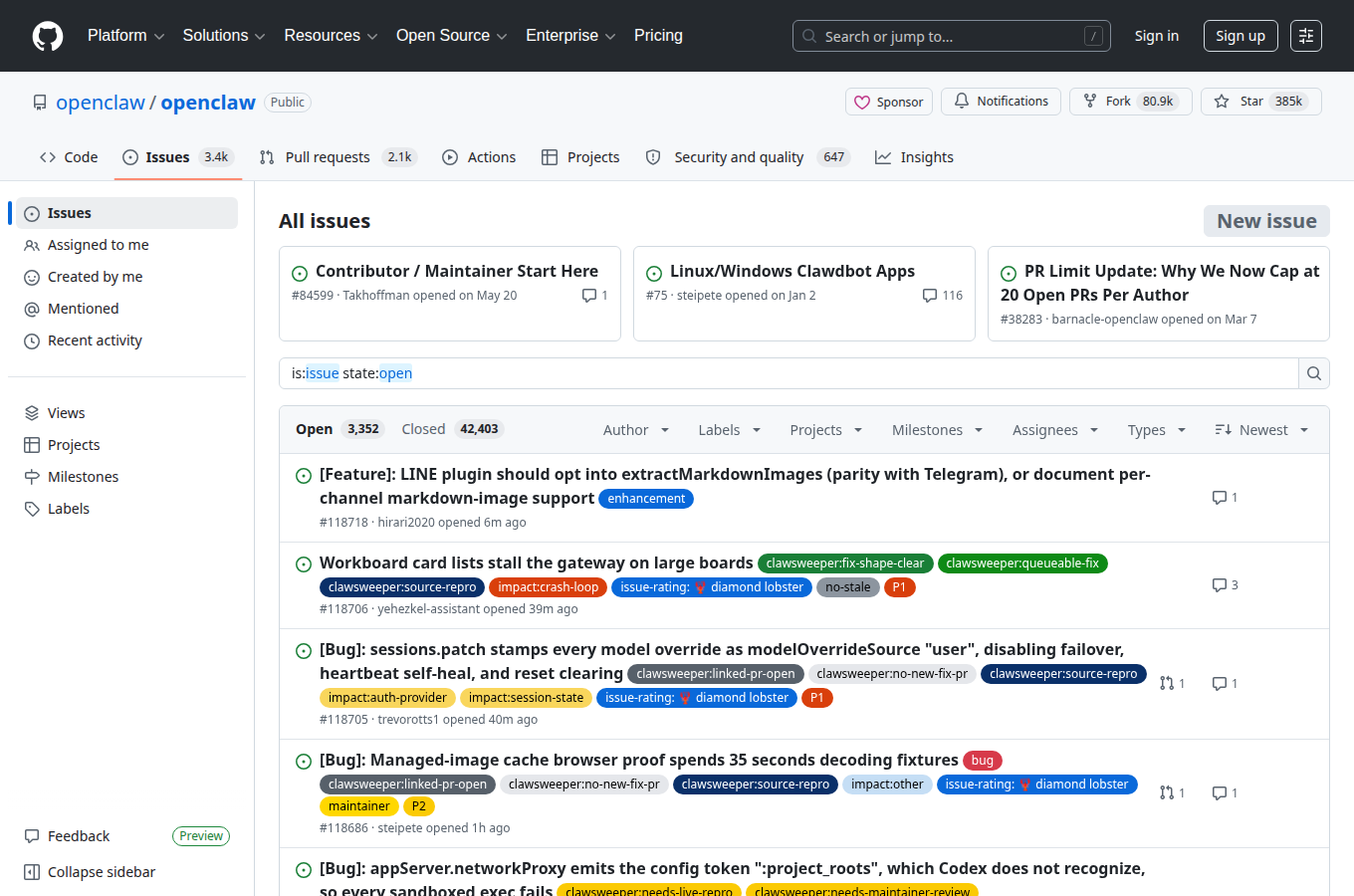Screen dimensions: 1354x896
Task: Focus the Search or jump to field
Action: pyautogui.click(x=952, y=36)
